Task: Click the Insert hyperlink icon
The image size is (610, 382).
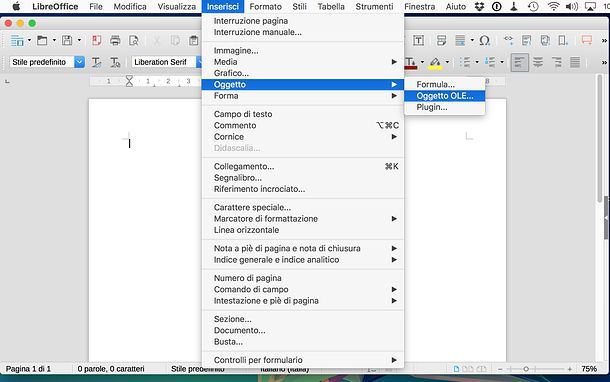Action: click(508, 40)
